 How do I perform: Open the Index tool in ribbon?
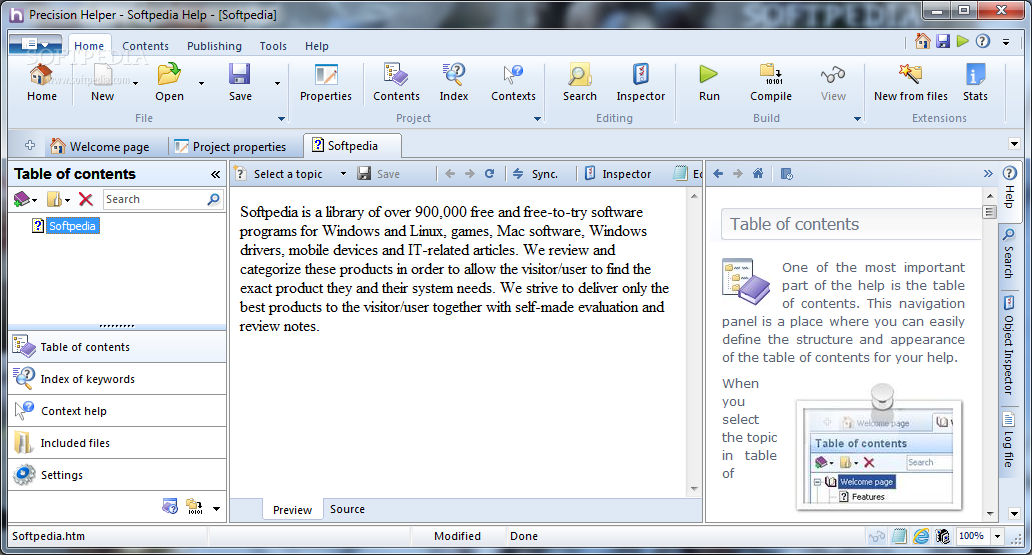point(453,83)
